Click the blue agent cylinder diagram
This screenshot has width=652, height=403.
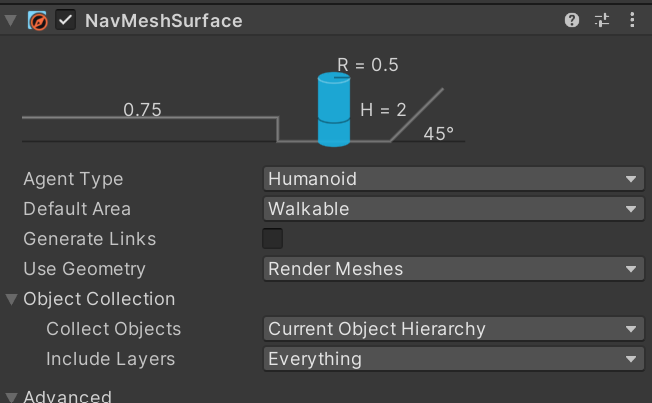pos(334,109)
